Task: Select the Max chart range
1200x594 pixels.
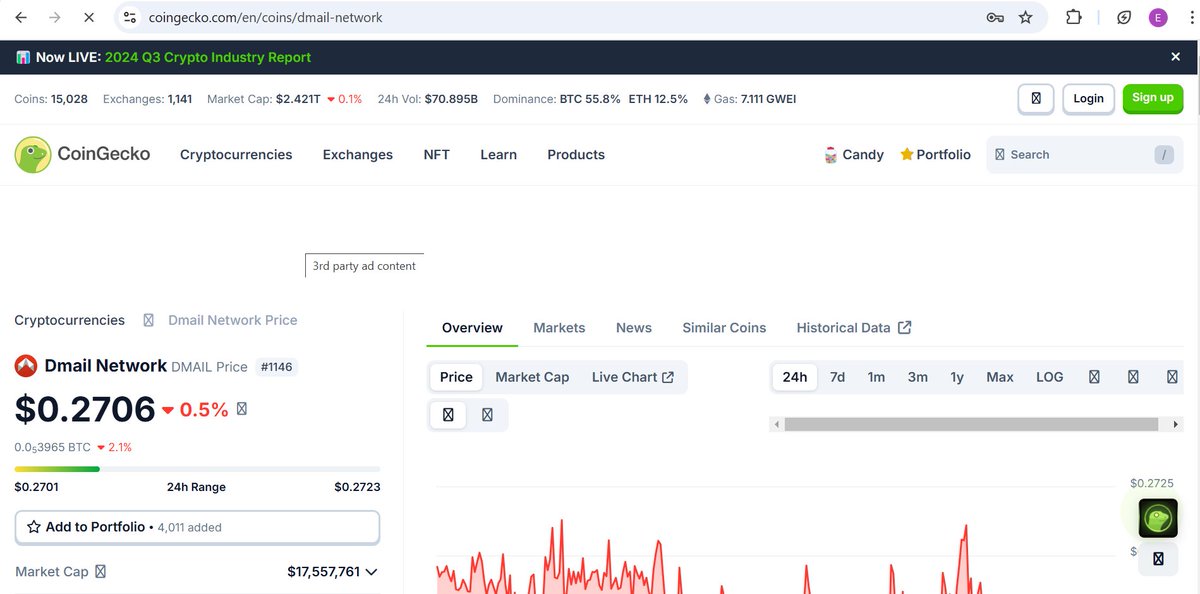Action: pyautogui.click(x=1000, y=377)
